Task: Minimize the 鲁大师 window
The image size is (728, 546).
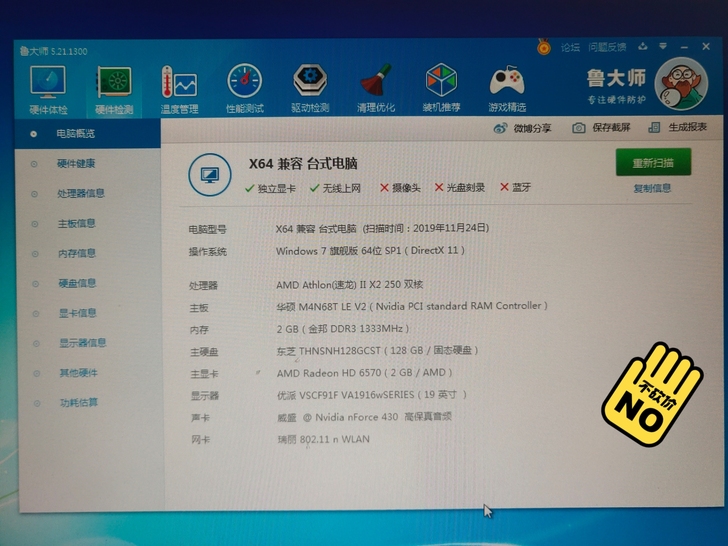Action: tap(684, 47)
